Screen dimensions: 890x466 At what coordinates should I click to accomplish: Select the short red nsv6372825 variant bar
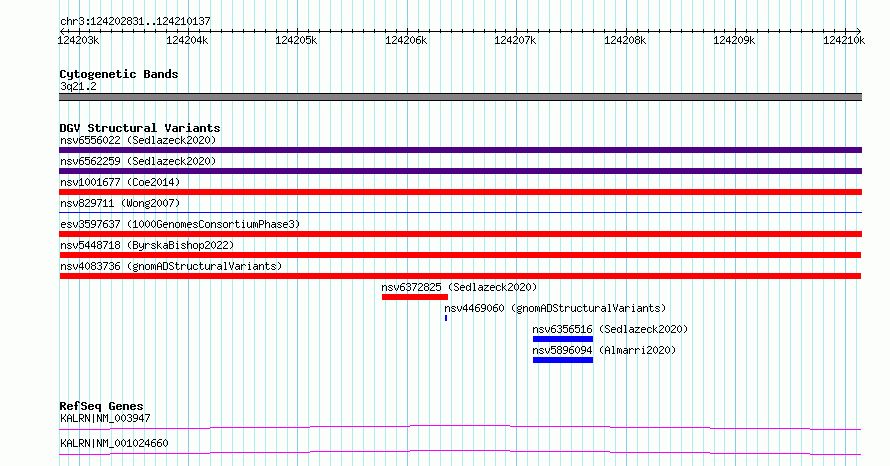(415, 297)
